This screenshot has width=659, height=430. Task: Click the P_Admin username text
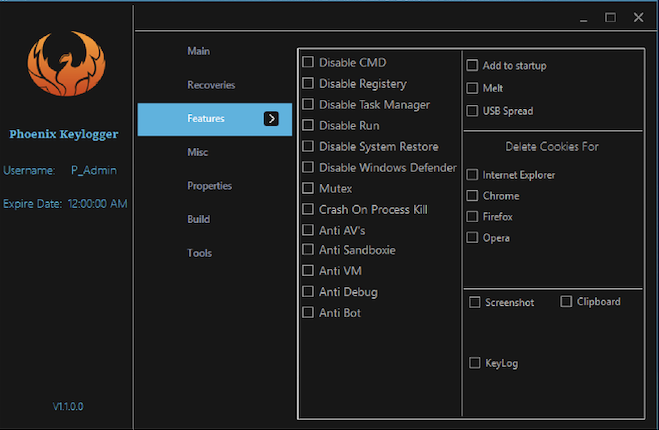tap(93, 170)
